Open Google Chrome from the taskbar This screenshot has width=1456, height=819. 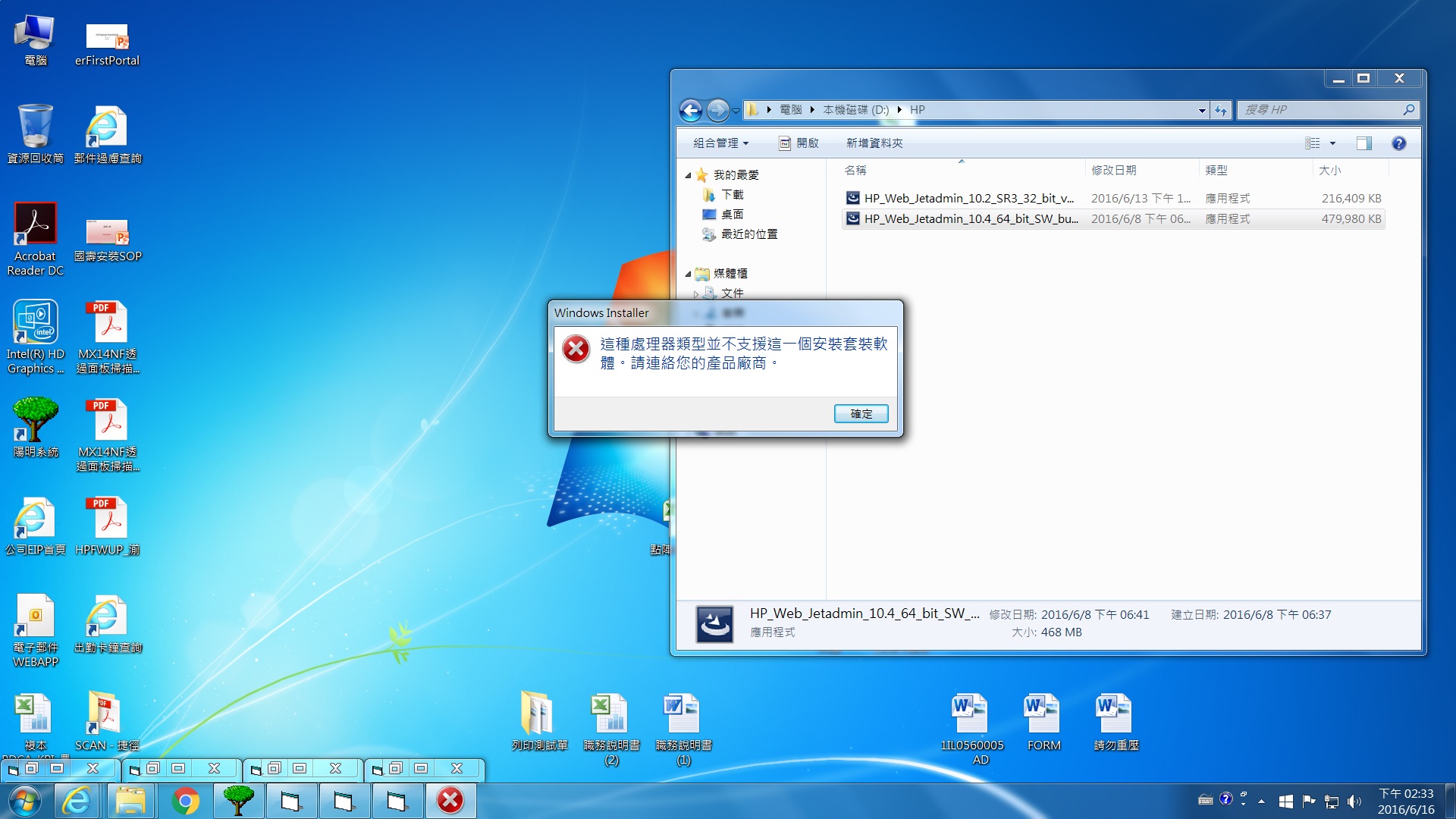pos(185,801)
